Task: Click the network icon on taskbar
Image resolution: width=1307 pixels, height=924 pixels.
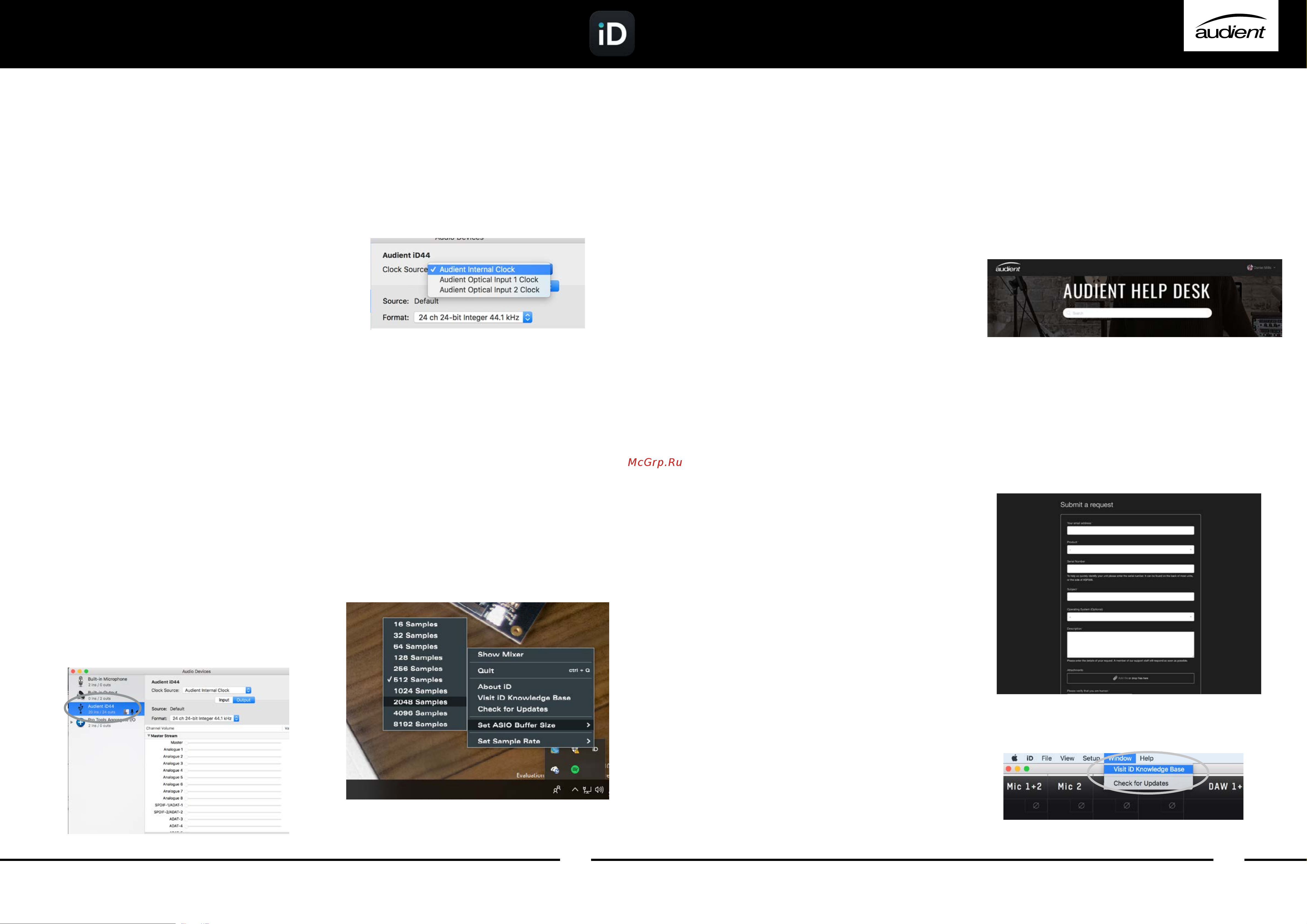Action: [x=587, y=790]
